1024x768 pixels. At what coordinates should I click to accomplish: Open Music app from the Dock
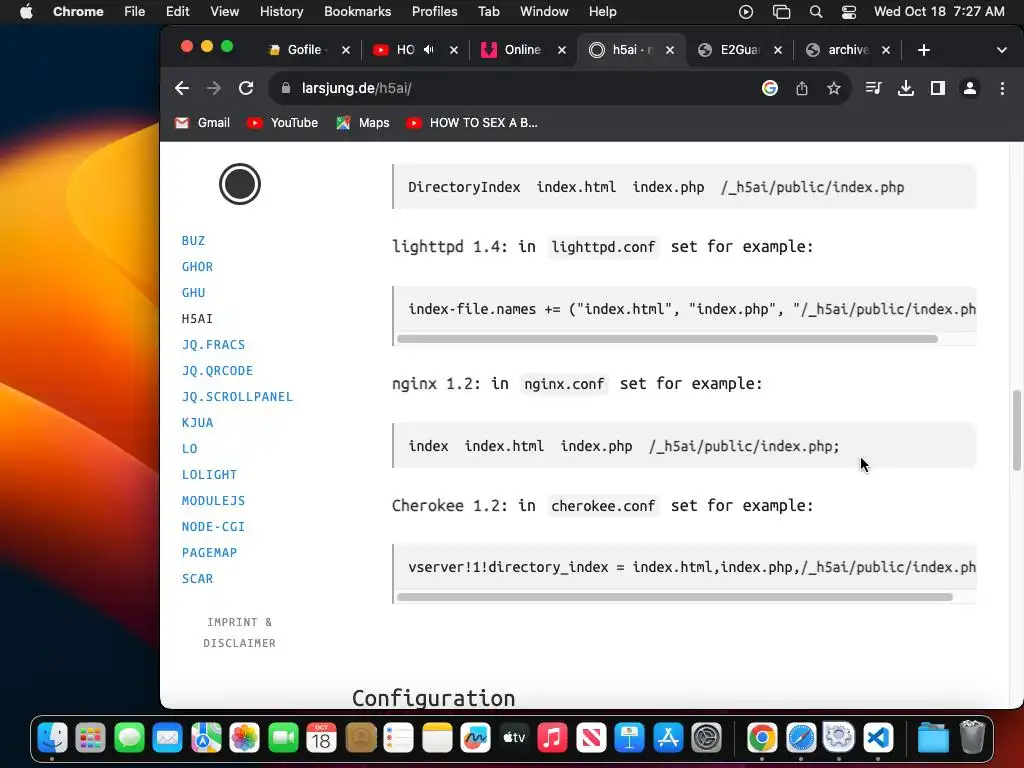[552, 739]
